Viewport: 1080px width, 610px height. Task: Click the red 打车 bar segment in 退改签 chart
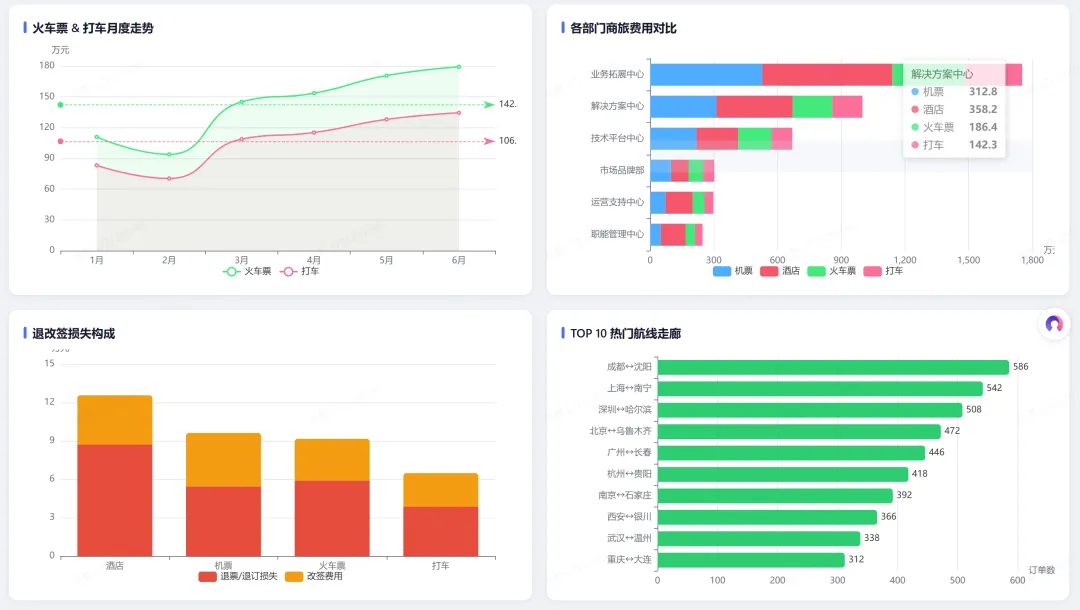441,531
